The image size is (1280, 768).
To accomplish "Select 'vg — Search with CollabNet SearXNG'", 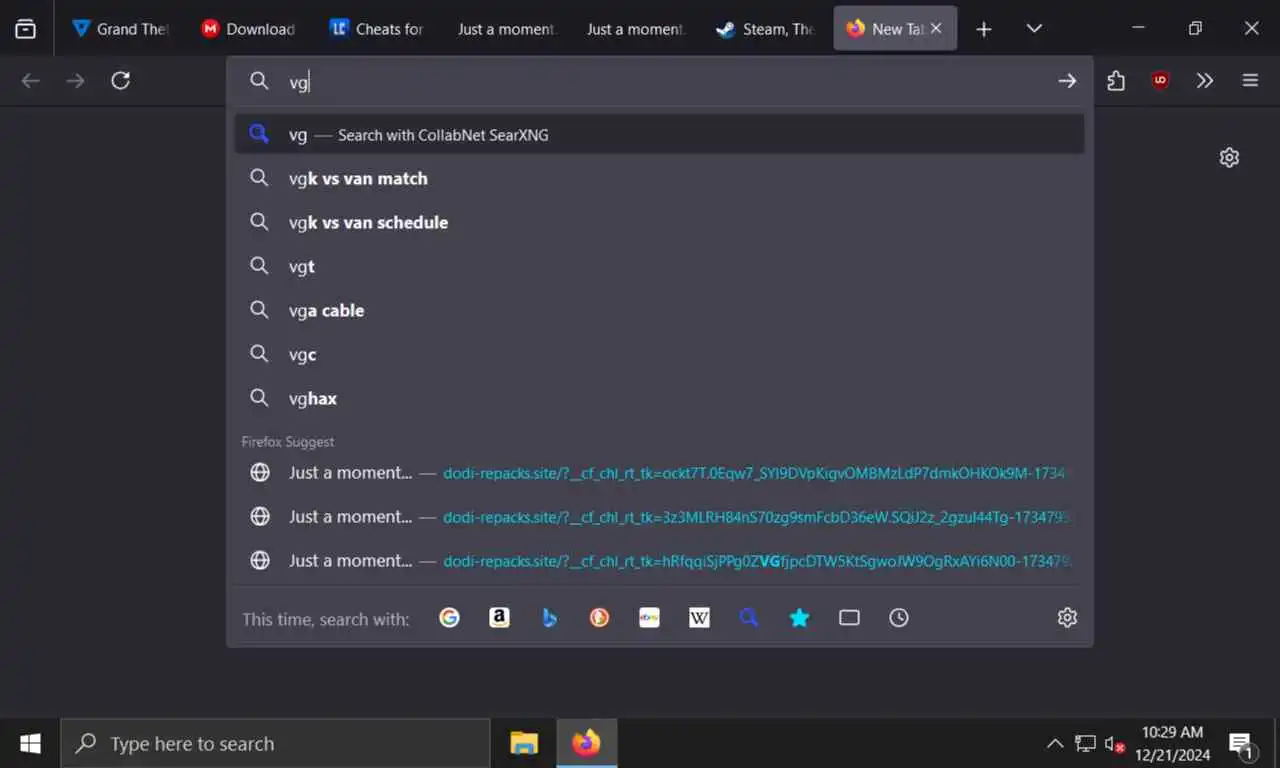I will pos(660,134).
